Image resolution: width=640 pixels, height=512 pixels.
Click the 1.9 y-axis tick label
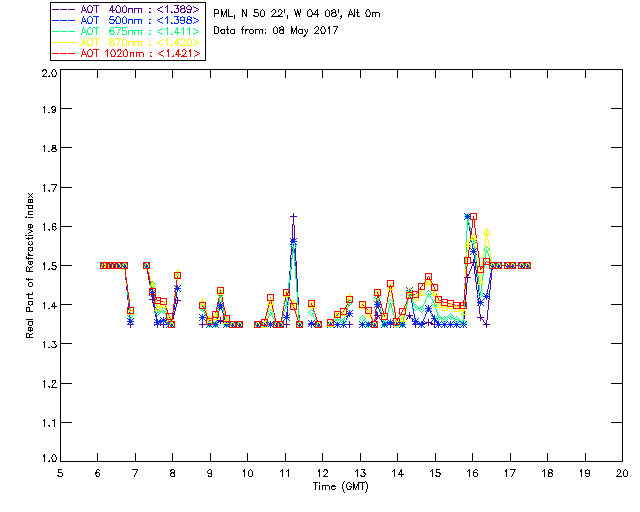point(49,109)
